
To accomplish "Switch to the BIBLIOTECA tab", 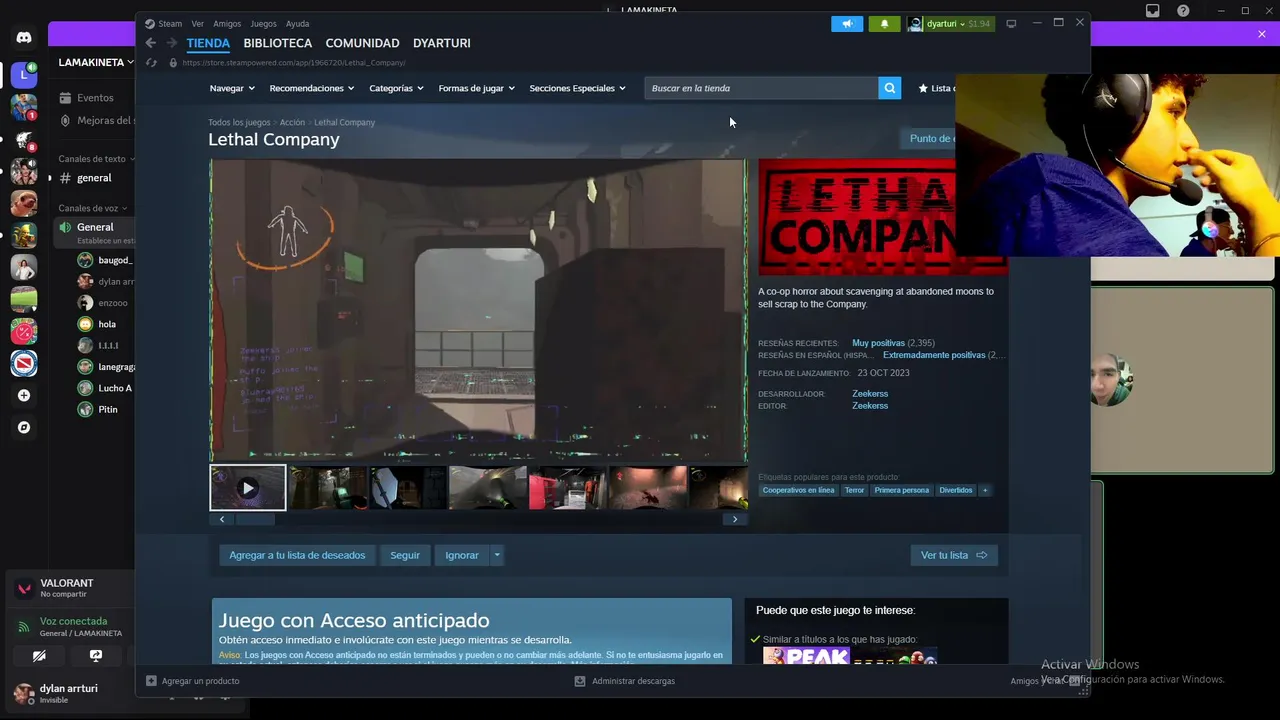I will 278,43.
